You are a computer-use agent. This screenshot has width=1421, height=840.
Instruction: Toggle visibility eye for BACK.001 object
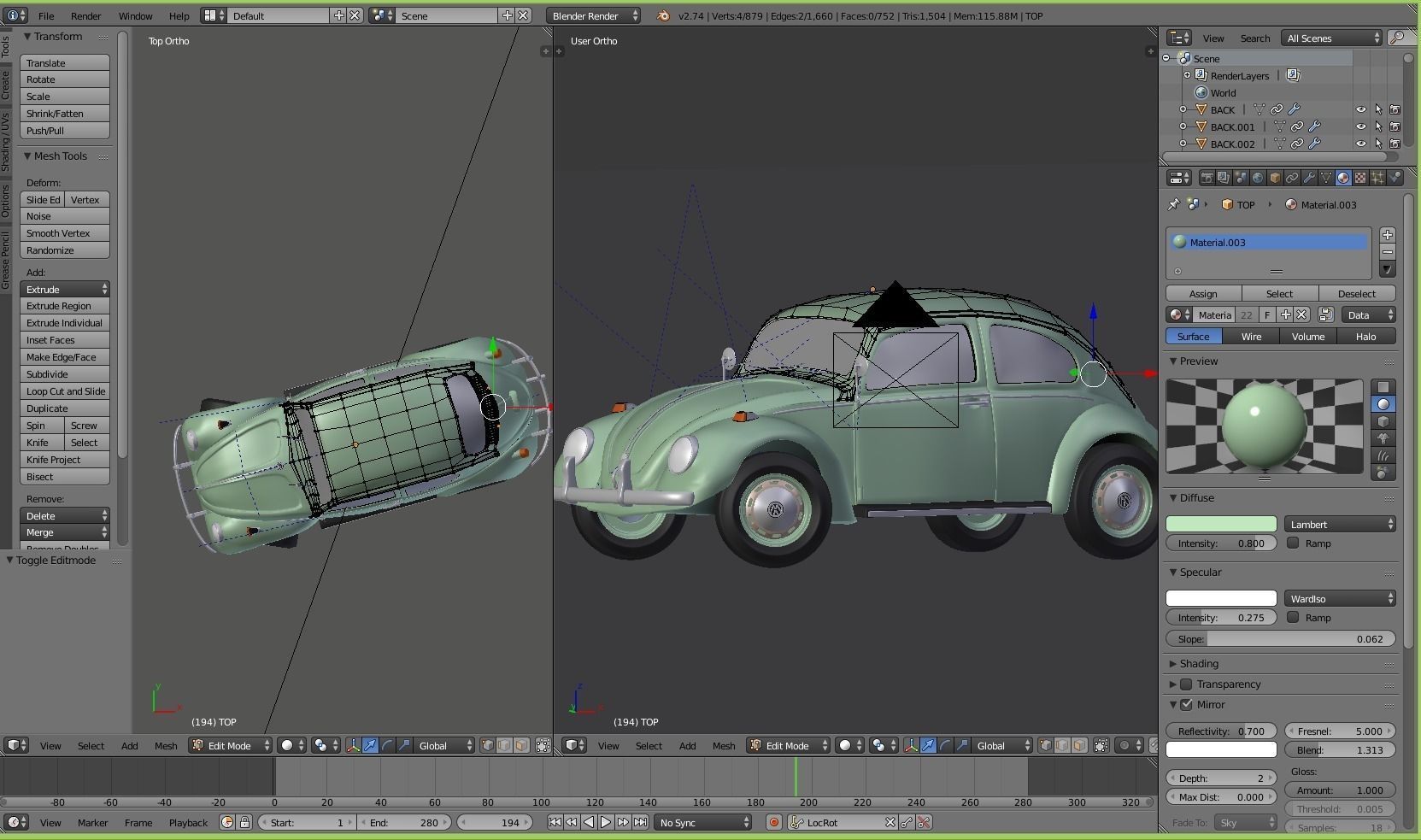pos(1360,126)
